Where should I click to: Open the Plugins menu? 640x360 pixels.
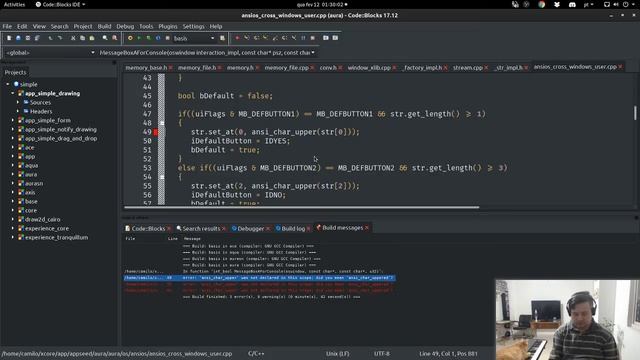click(168, 26)
